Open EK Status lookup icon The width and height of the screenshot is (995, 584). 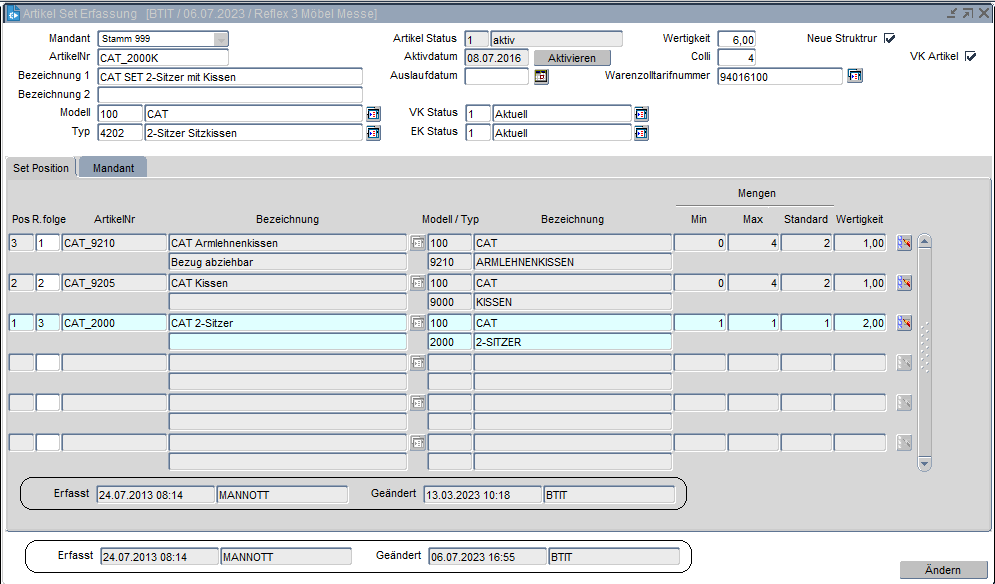tap(641, 133)
